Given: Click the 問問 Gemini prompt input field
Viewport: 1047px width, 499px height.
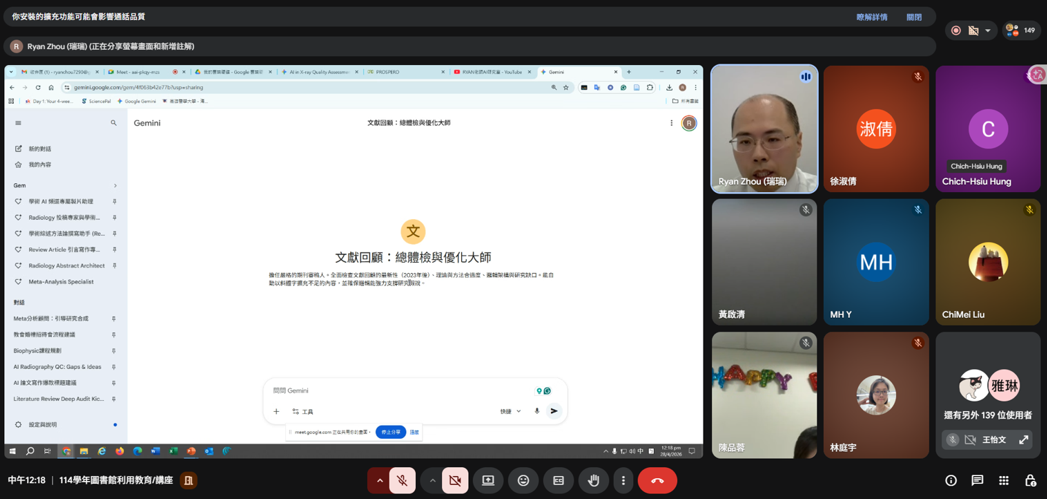Looking at the screenshot, I should coord(401,390).
